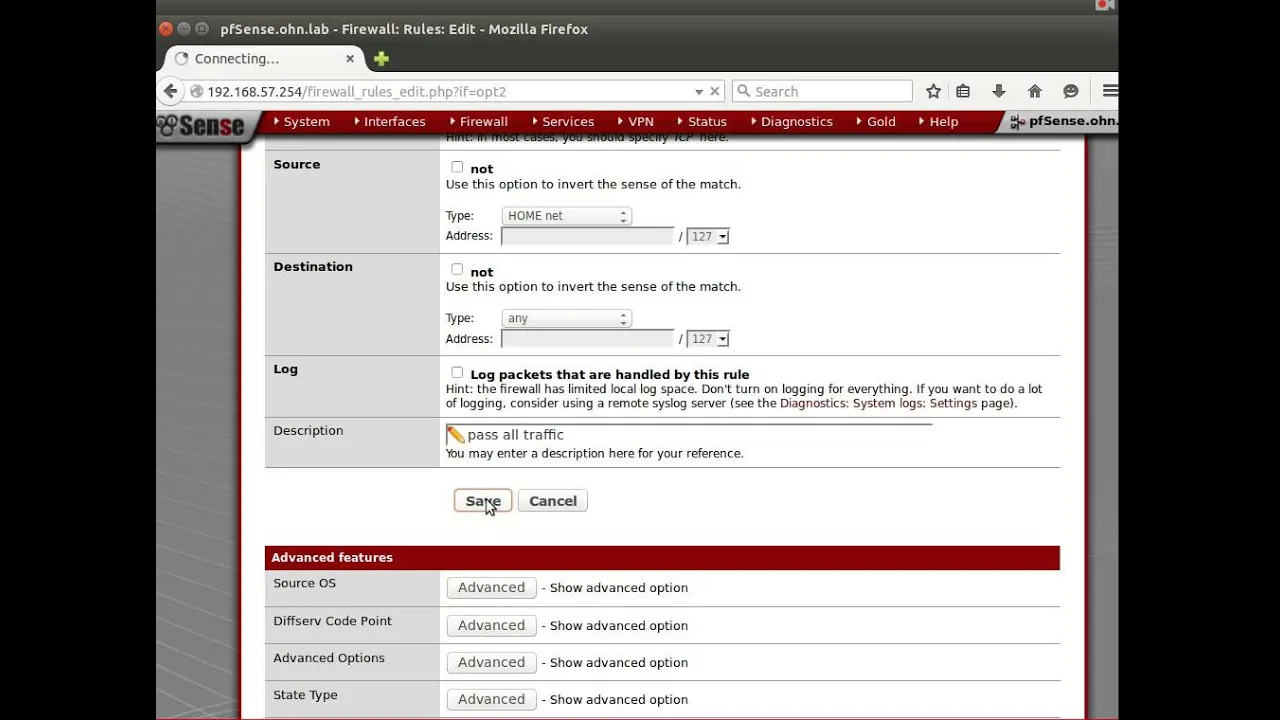Open Source address mask dropdown 127
The height and width of the screenshot is (720, 1280).
pyautogui.click(x=708, y=237)
